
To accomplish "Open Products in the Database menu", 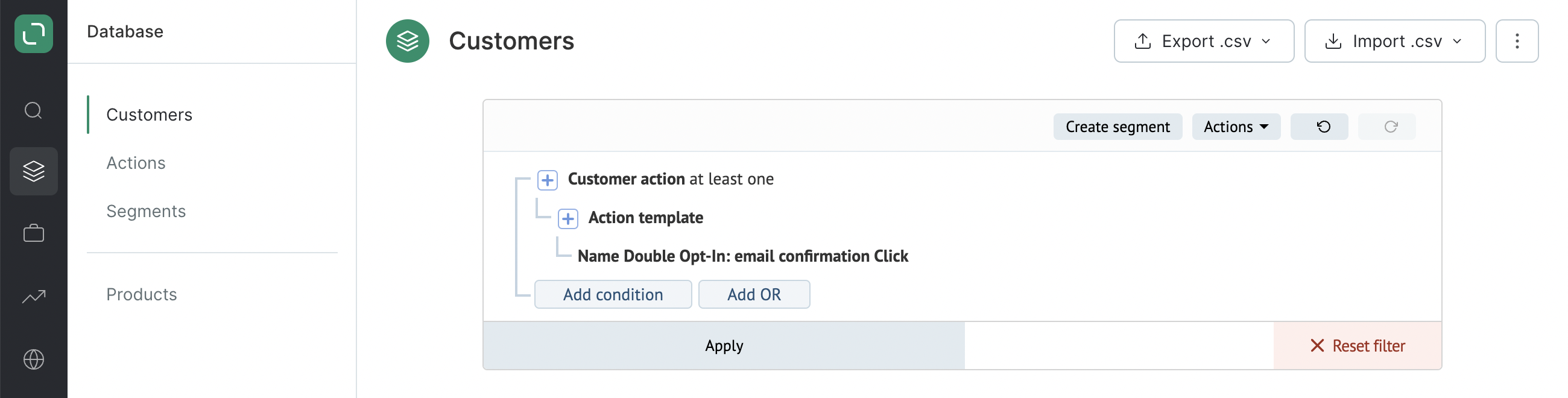I will [x=142, y=294].
